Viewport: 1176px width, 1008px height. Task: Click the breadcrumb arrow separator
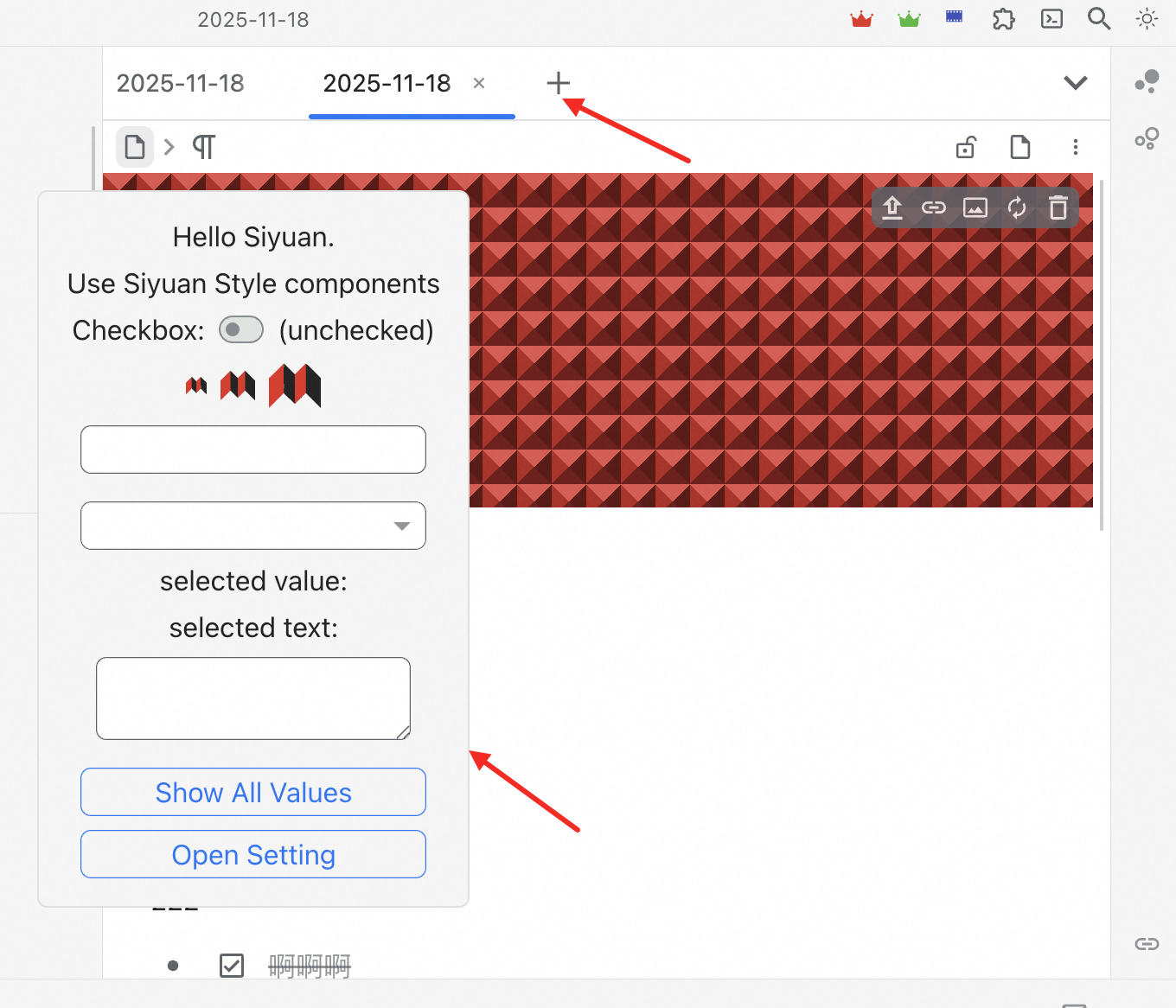click(169, 147)
